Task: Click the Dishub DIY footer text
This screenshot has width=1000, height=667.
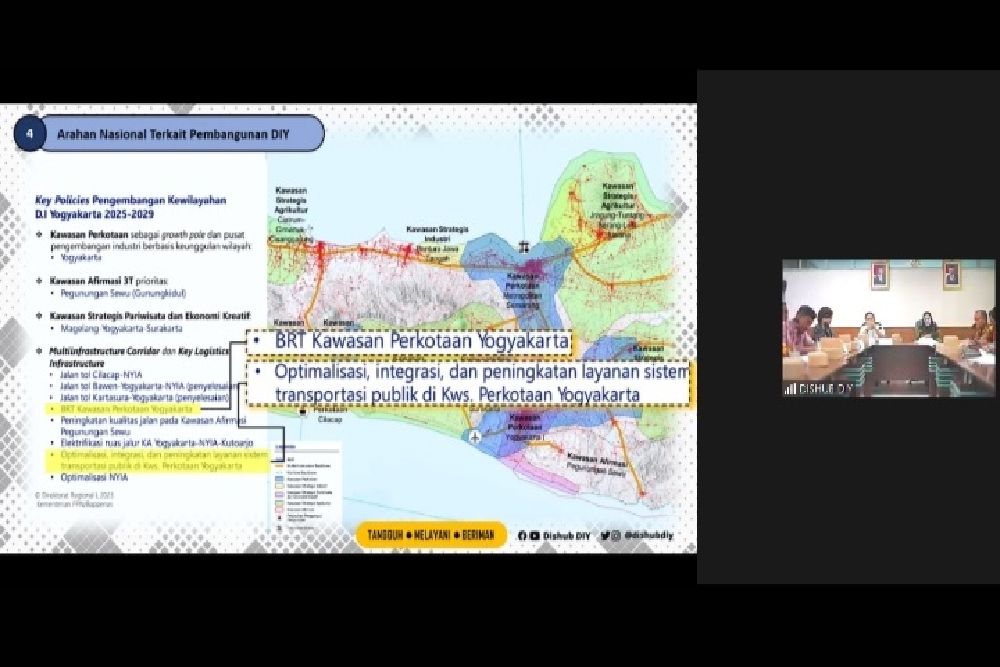Action: [x=567, y=536]
